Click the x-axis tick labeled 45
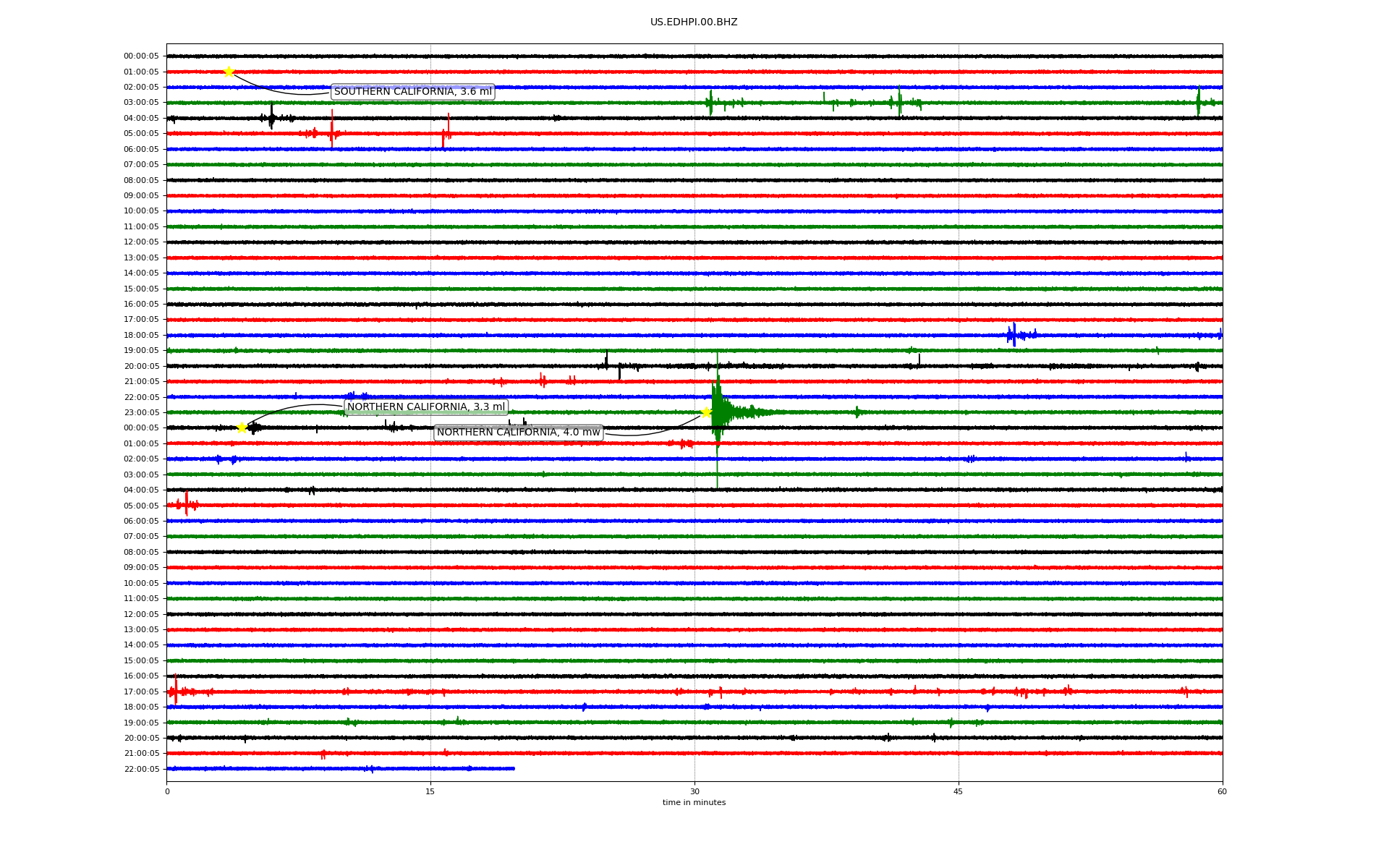 click(958, 791)
